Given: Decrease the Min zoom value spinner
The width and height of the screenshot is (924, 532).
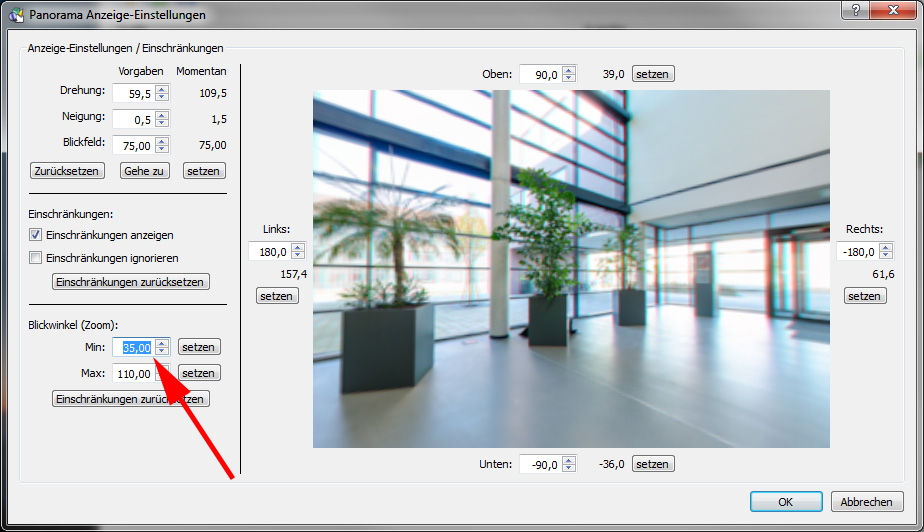Looking at the screenshot, I should point(162,352).
